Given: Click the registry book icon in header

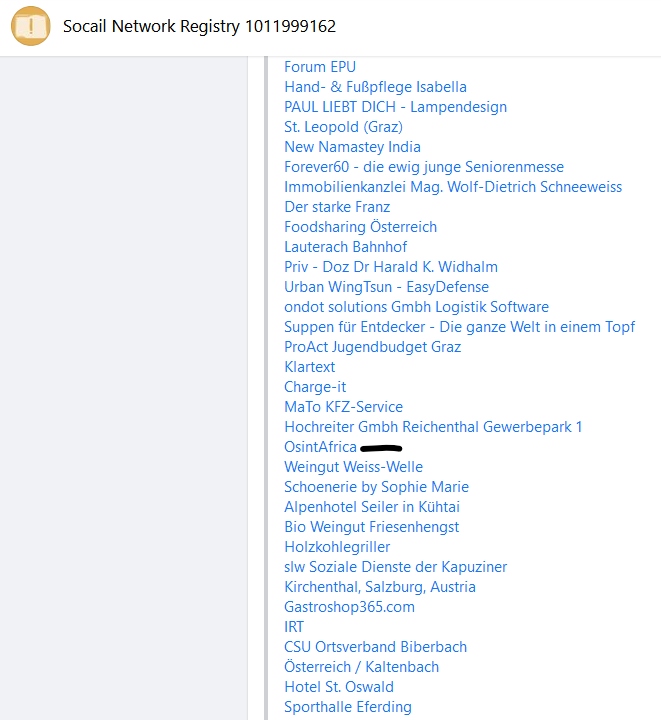Looking at the screenshot, I should [x=30, y=25].
